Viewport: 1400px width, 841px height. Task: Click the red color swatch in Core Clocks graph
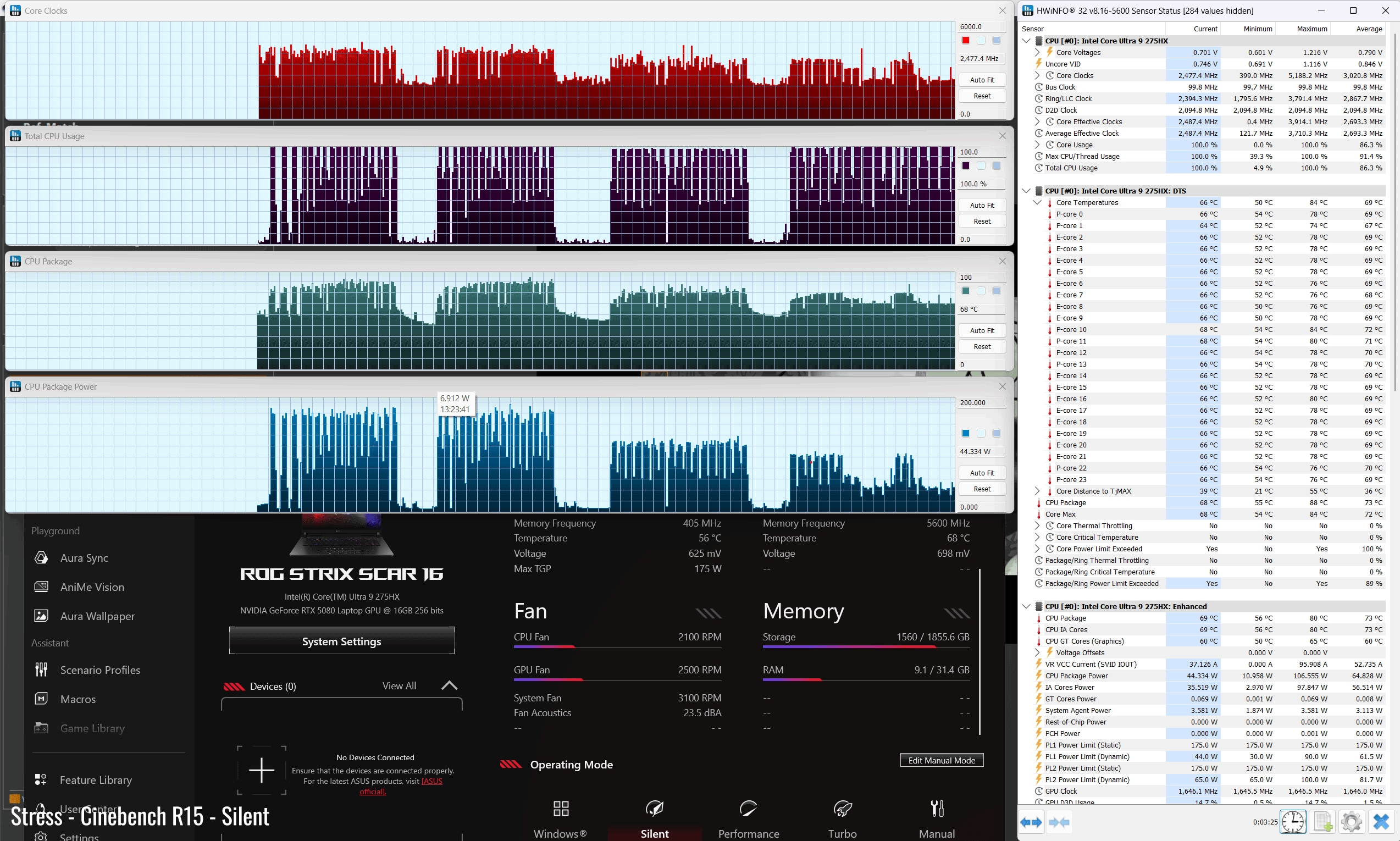coord(965,40)
